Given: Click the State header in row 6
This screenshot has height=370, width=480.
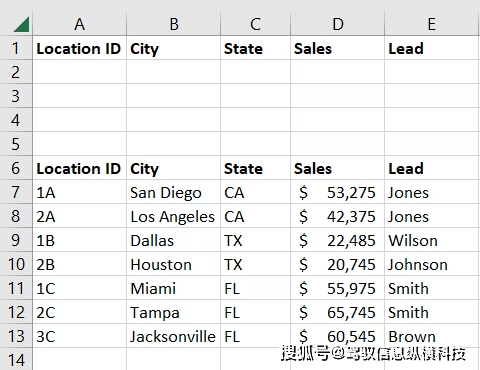Looking at the screenshot, I should pyautogui.click(x=255, y=168).
